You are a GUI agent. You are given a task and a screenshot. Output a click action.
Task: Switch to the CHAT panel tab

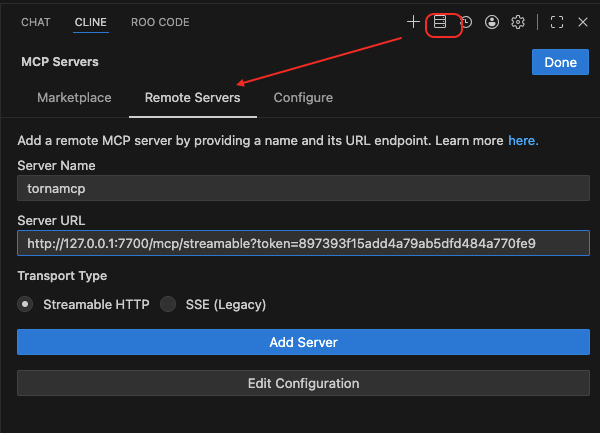pos(36,22)
